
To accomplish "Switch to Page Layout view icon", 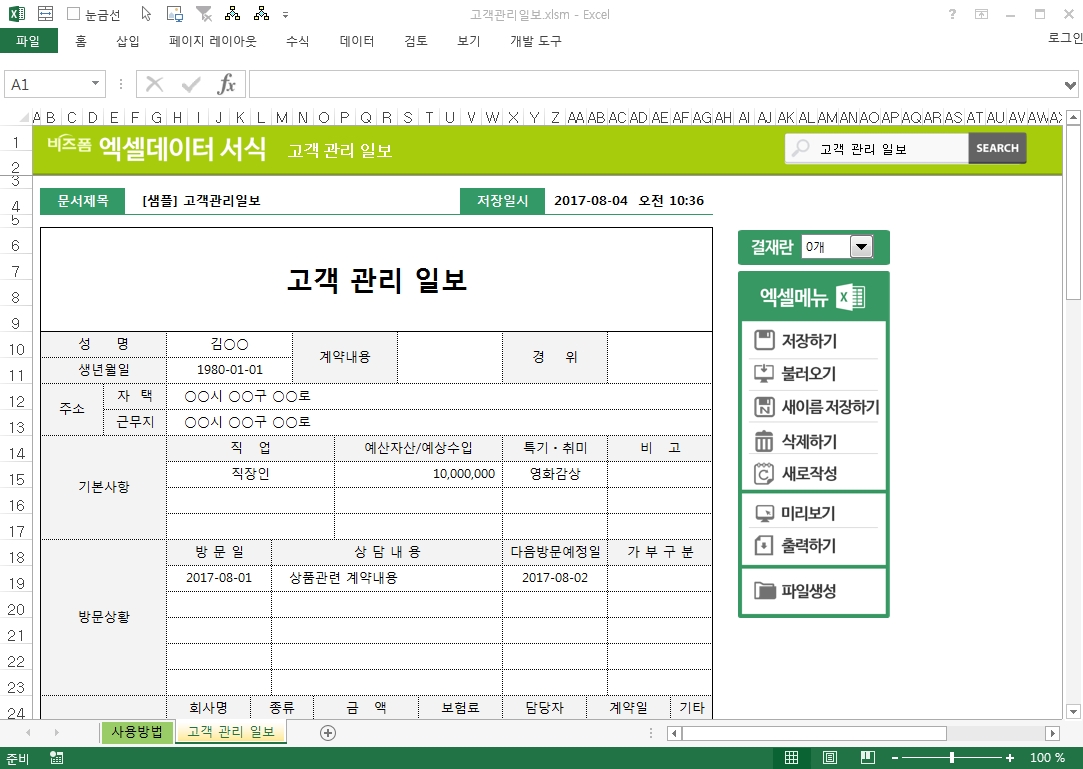I will pyautogui.click(x=830, y=758).
